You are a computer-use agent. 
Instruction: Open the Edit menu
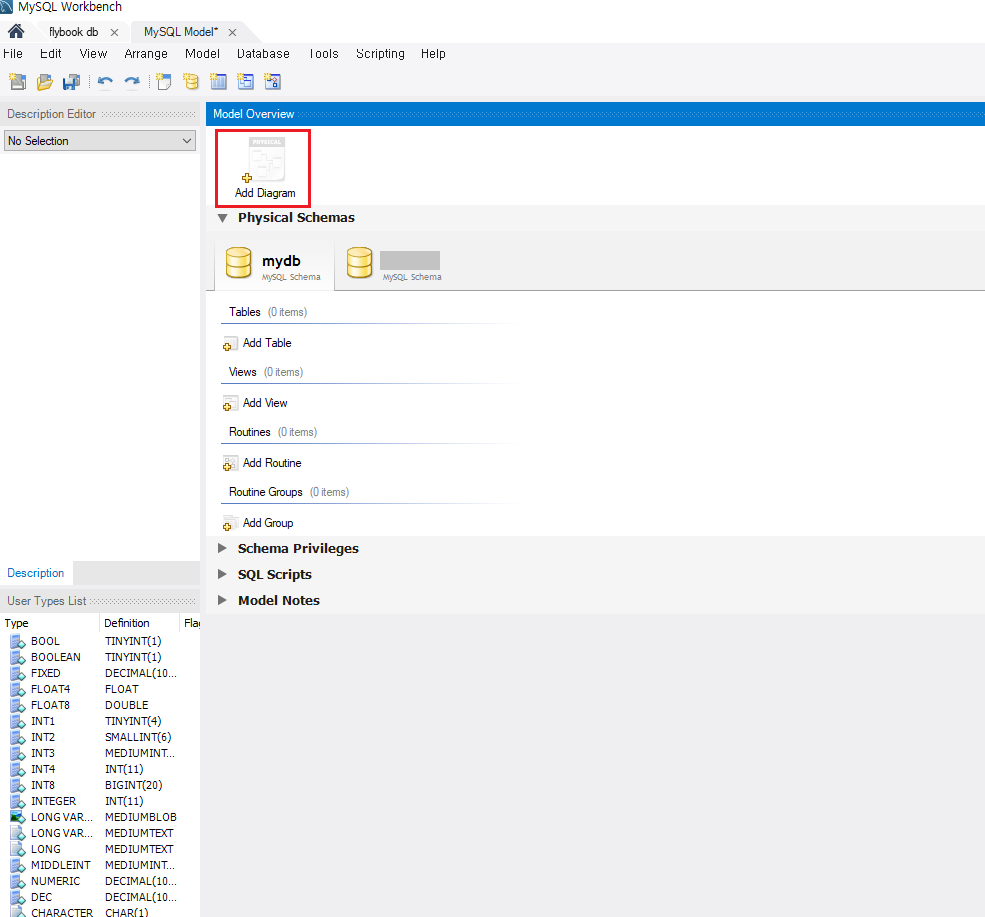click(x=51, y=53)
